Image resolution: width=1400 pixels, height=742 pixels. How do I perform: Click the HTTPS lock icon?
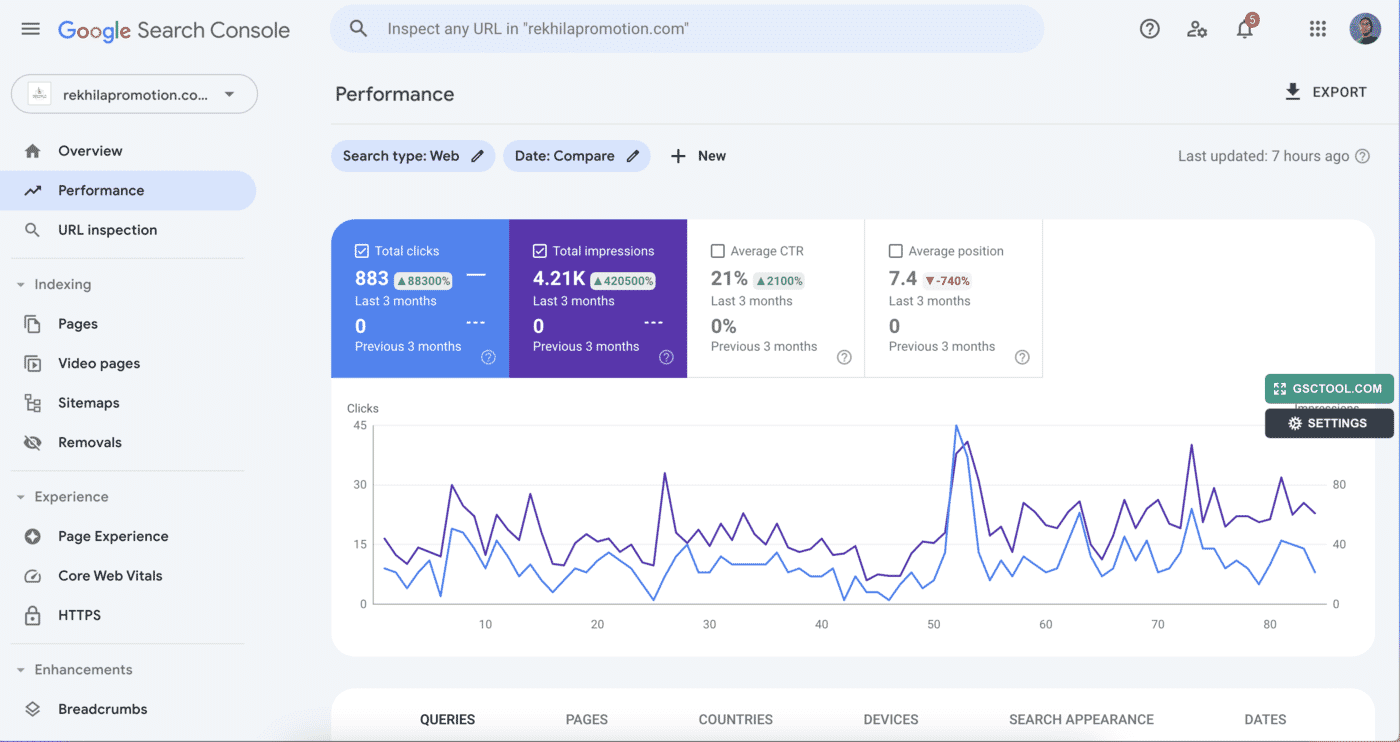pos(33,615)
